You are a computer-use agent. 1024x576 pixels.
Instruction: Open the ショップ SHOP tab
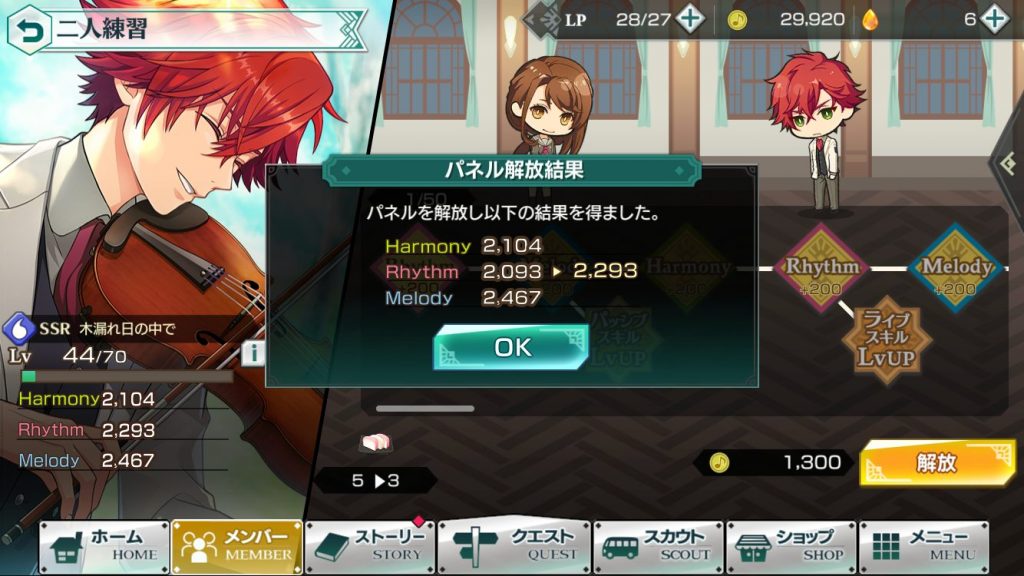point(792,547)
